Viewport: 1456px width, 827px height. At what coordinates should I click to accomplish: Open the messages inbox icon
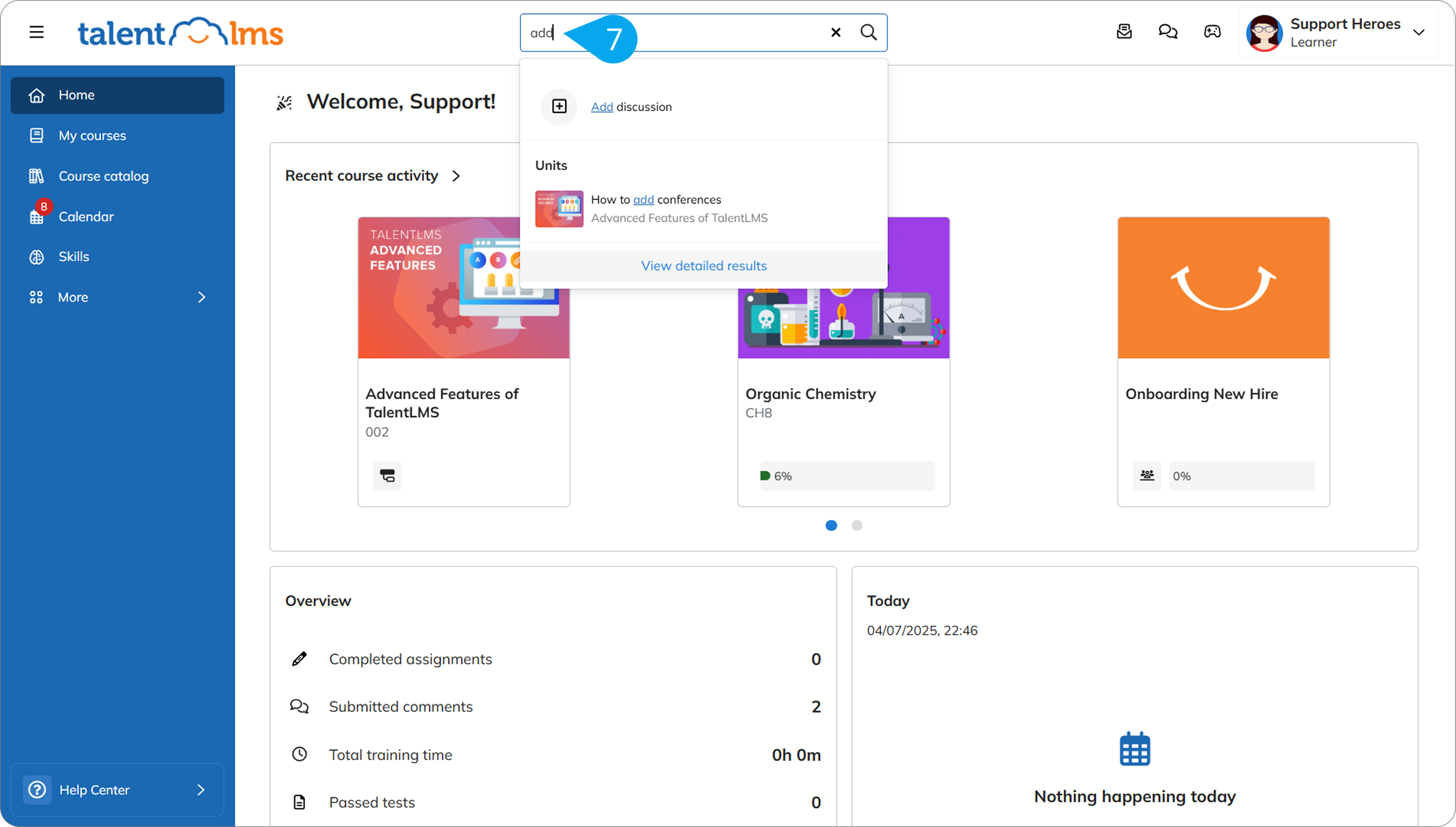(x=1124, y=32)
